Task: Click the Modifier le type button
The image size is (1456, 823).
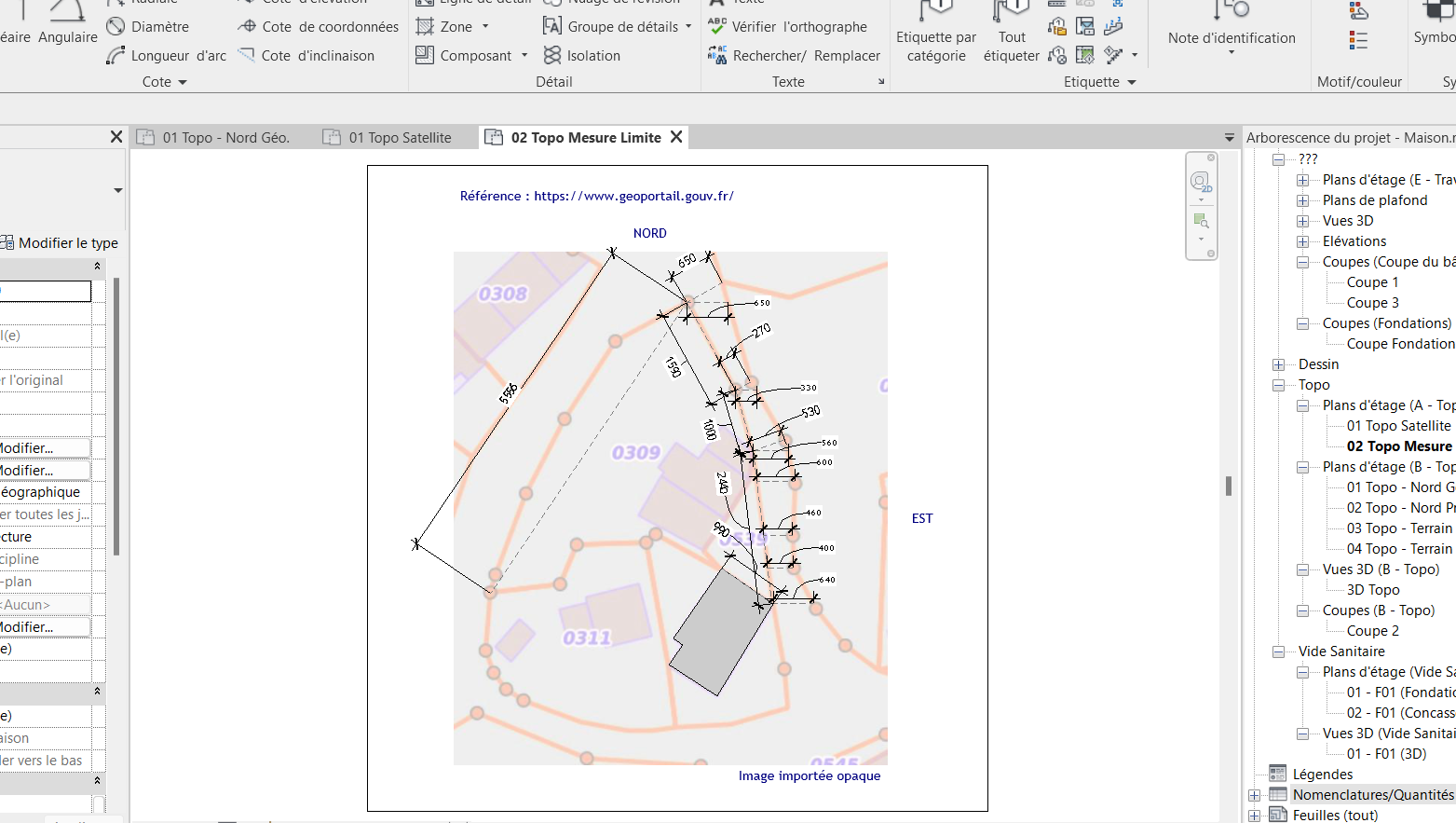Action: point(61,243)
